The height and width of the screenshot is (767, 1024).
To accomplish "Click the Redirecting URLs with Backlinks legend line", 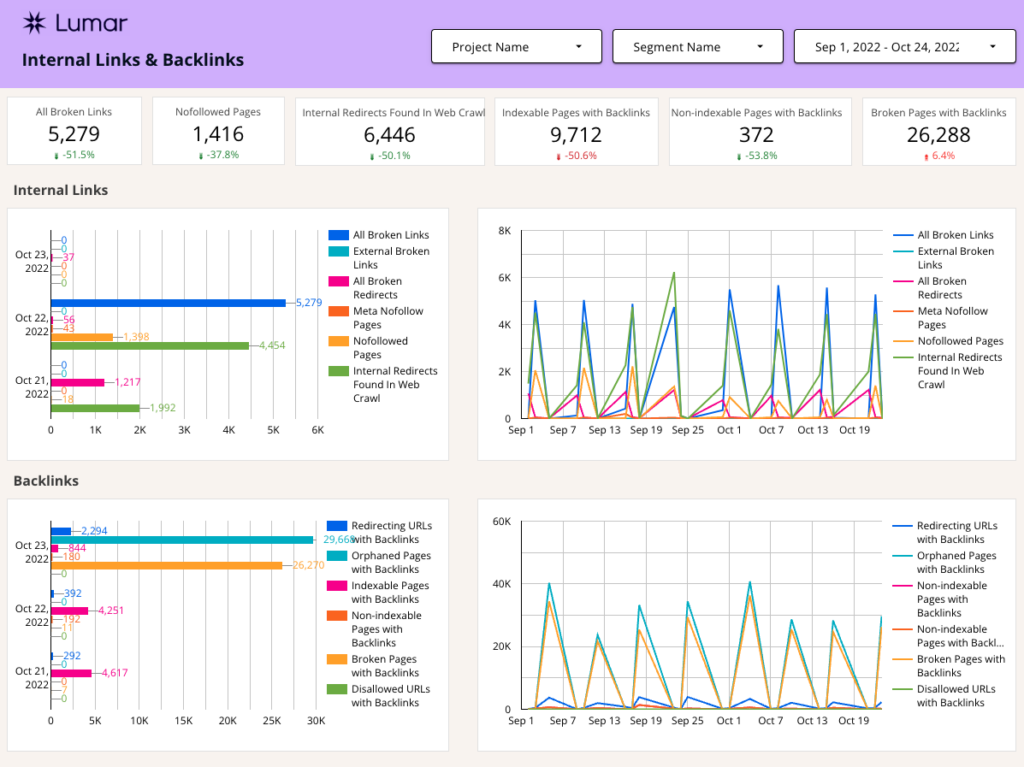I will click(905, 525).
